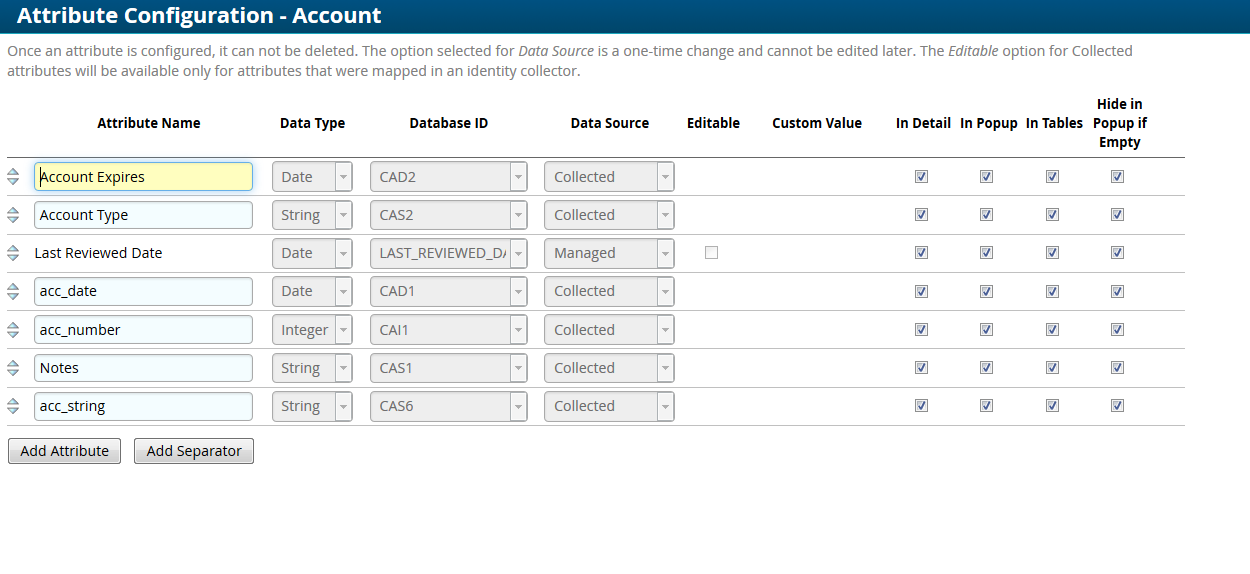Click reorder handle for Account Type row
Viewport: 1250px width, 574px height.
pos(13,215)
